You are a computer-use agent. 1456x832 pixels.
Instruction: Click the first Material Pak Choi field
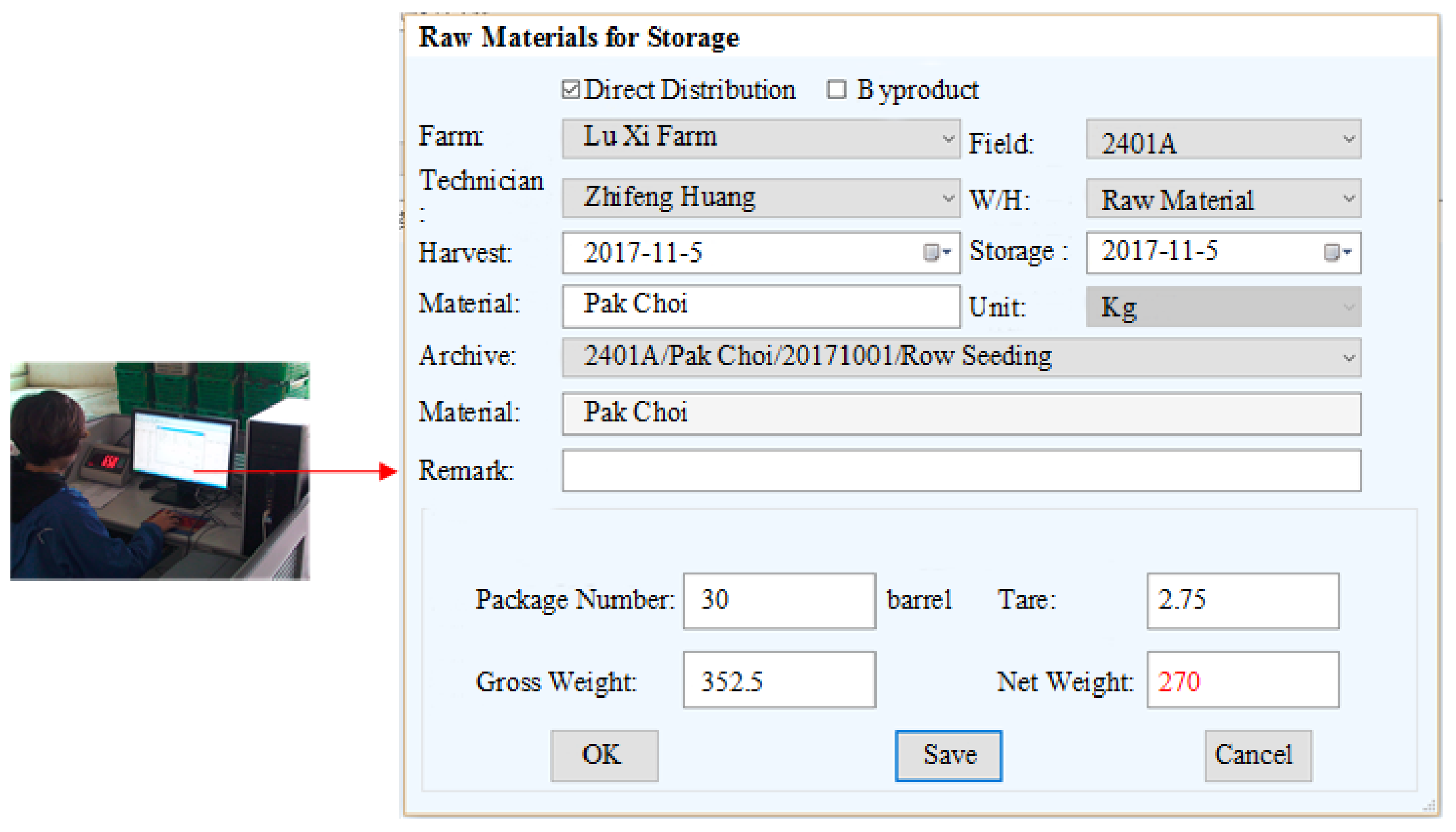tap(760, 306)
